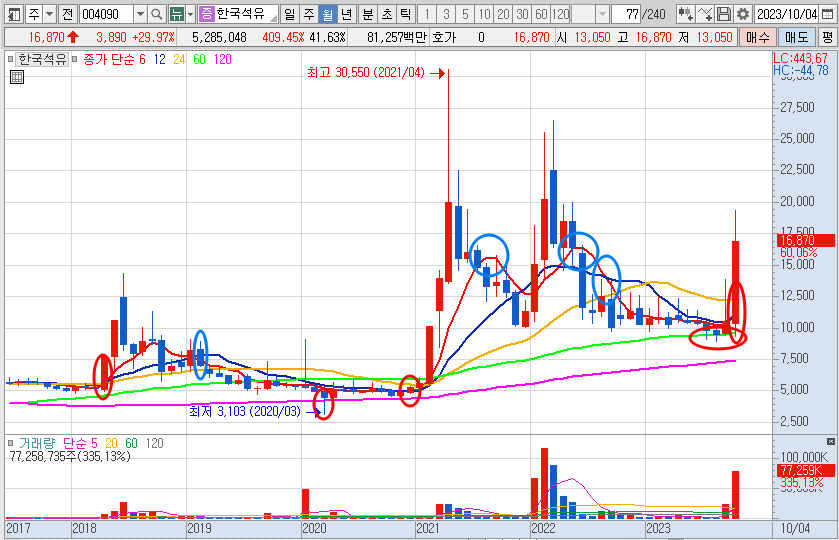839x540 pixels.
Task: Select the 120 interval button
Action: tap(561, 14)
